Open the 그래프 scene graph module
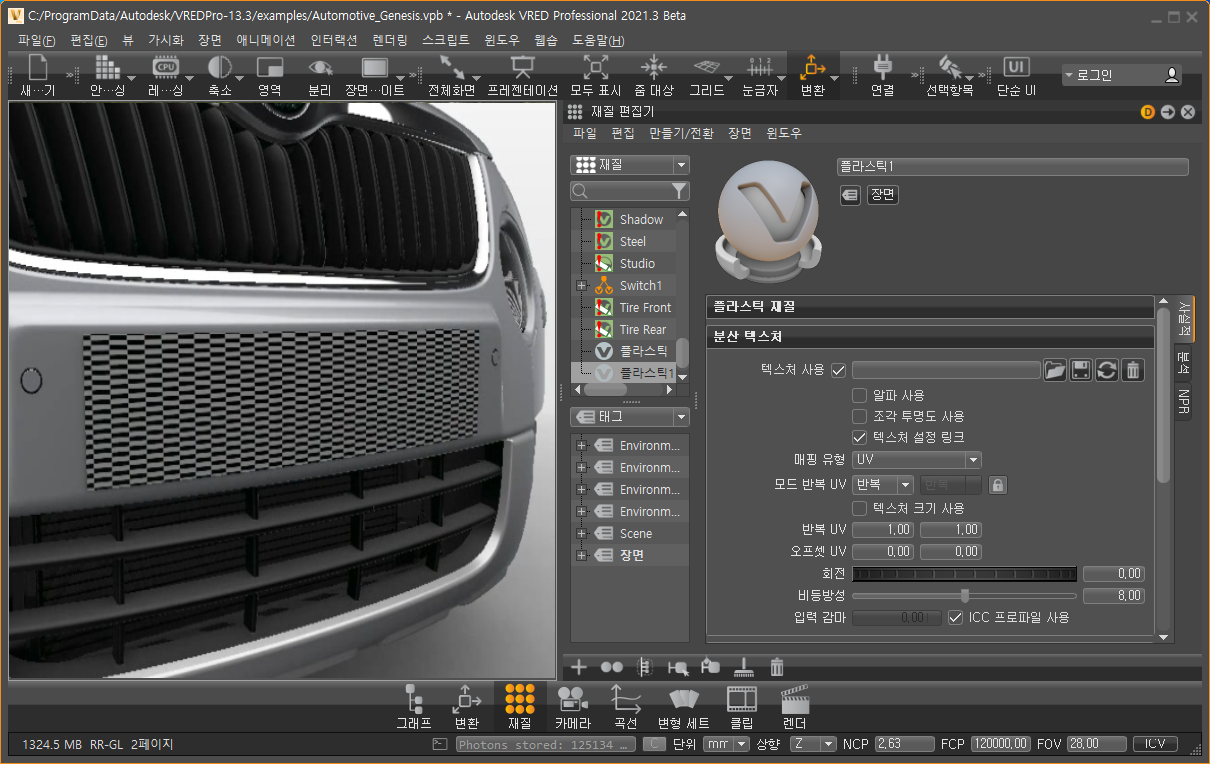This screenshot has height=764, width=1210. (x=413, y=706)
